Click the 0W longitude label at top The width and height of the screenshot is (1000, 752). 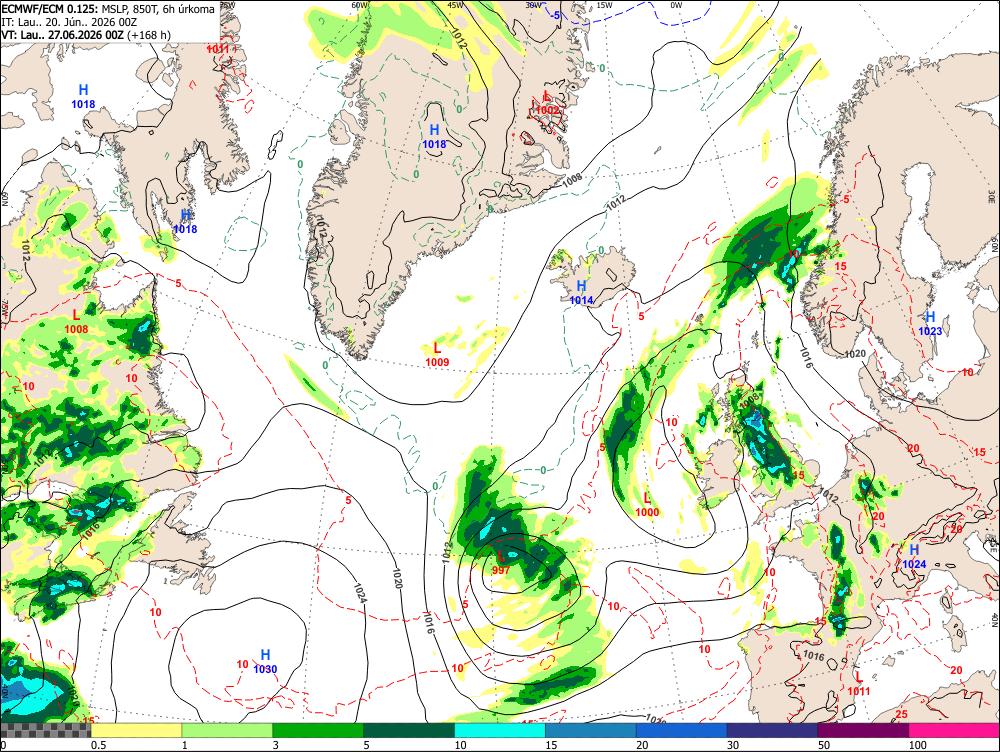pyautogui.click(x=676, y=5)
